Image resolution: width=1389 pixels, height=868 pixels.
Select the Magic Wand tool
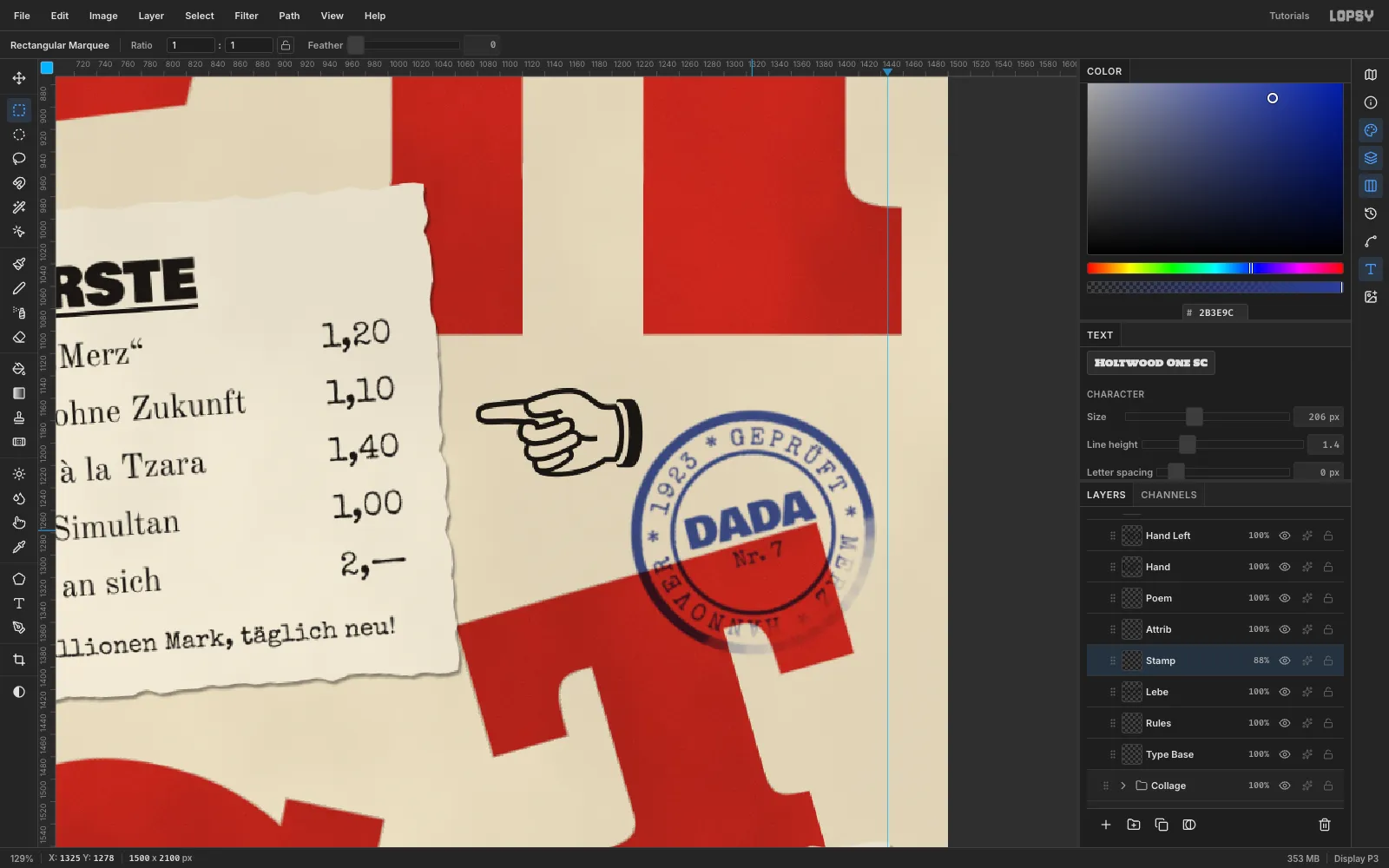[x=19, y=207]
